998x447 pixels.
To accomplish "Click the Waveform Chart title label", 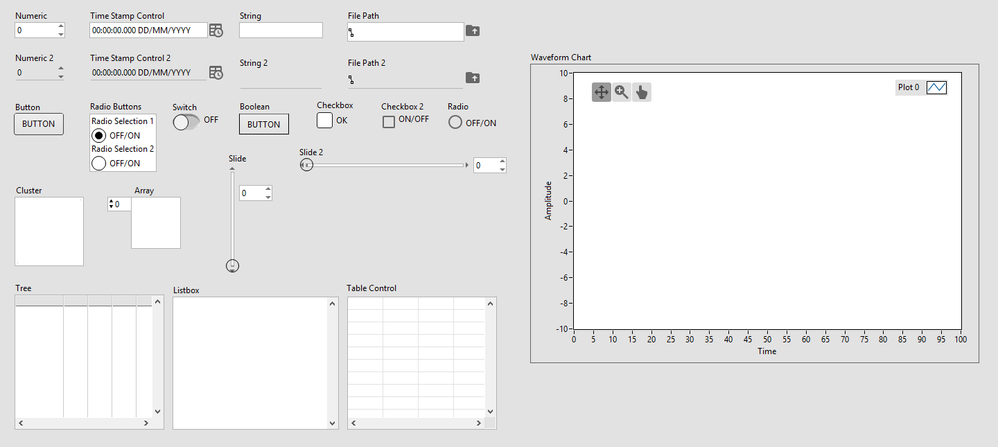I will coord(561,57).
